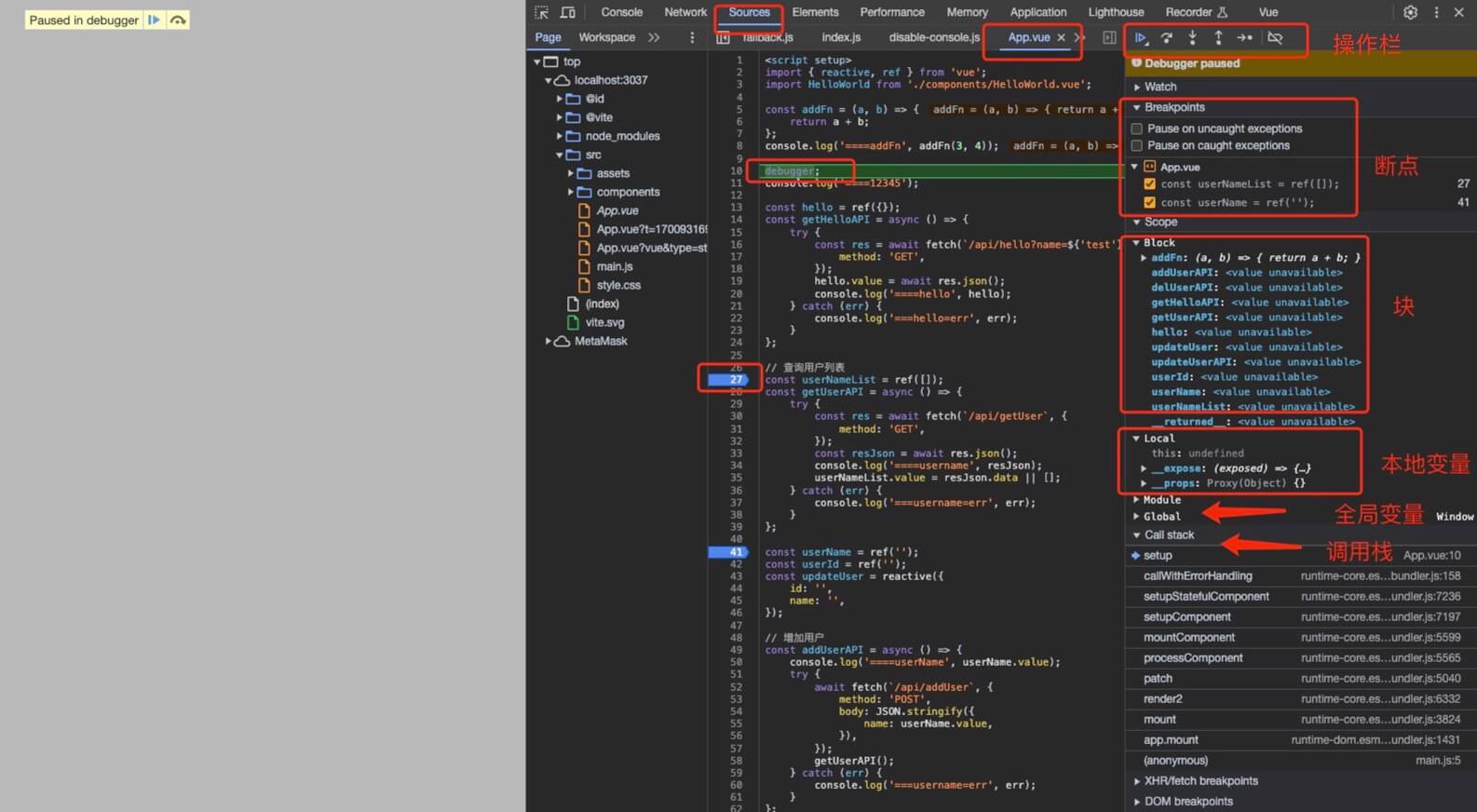Select the callWithErrorHandling call stack frame
Image resolution: width=1477 pixels, height=812 pixels.
[1198, 576]
